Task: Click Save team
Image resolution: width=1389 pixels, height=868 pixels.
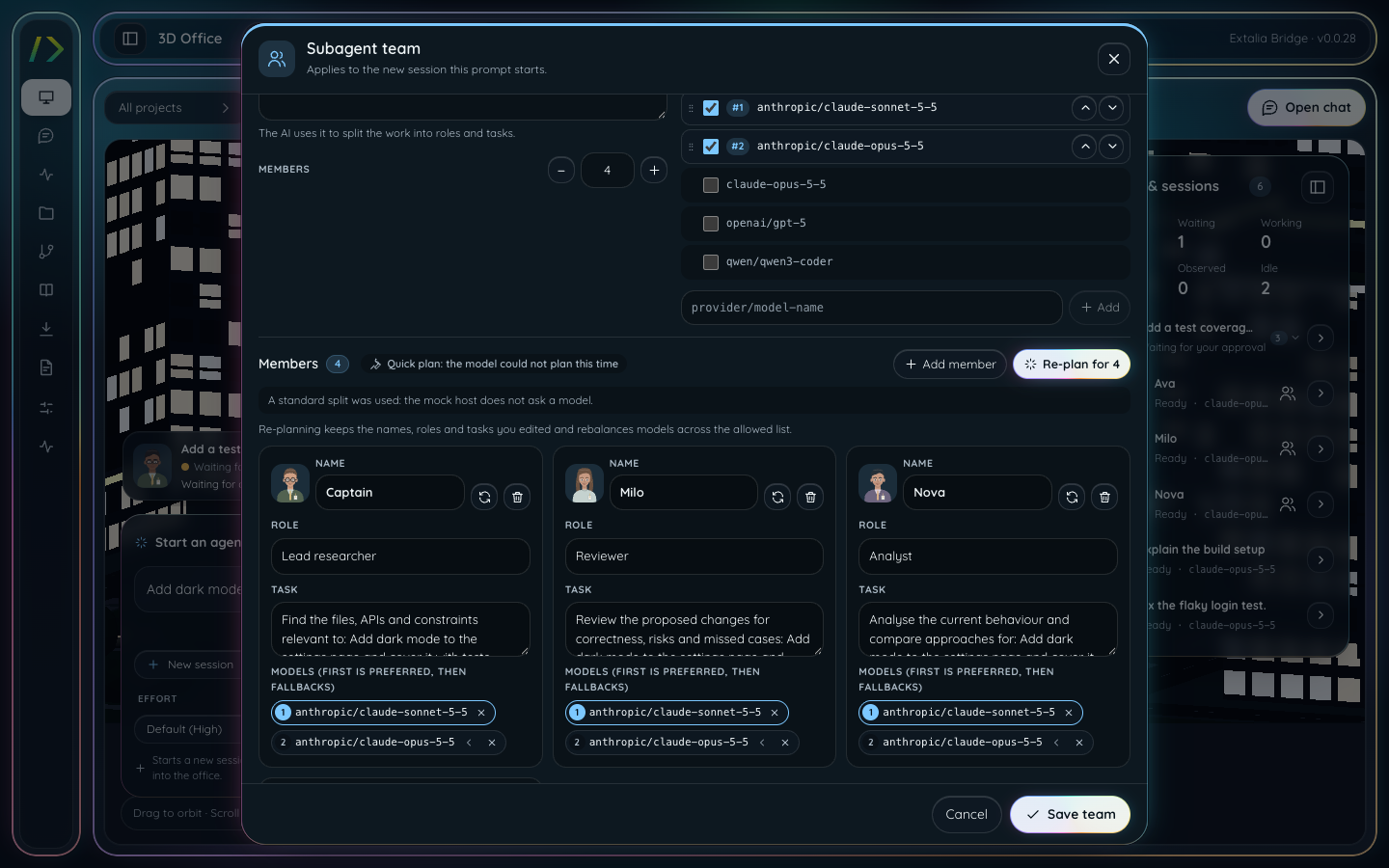Action: (x=1070, y=815)
